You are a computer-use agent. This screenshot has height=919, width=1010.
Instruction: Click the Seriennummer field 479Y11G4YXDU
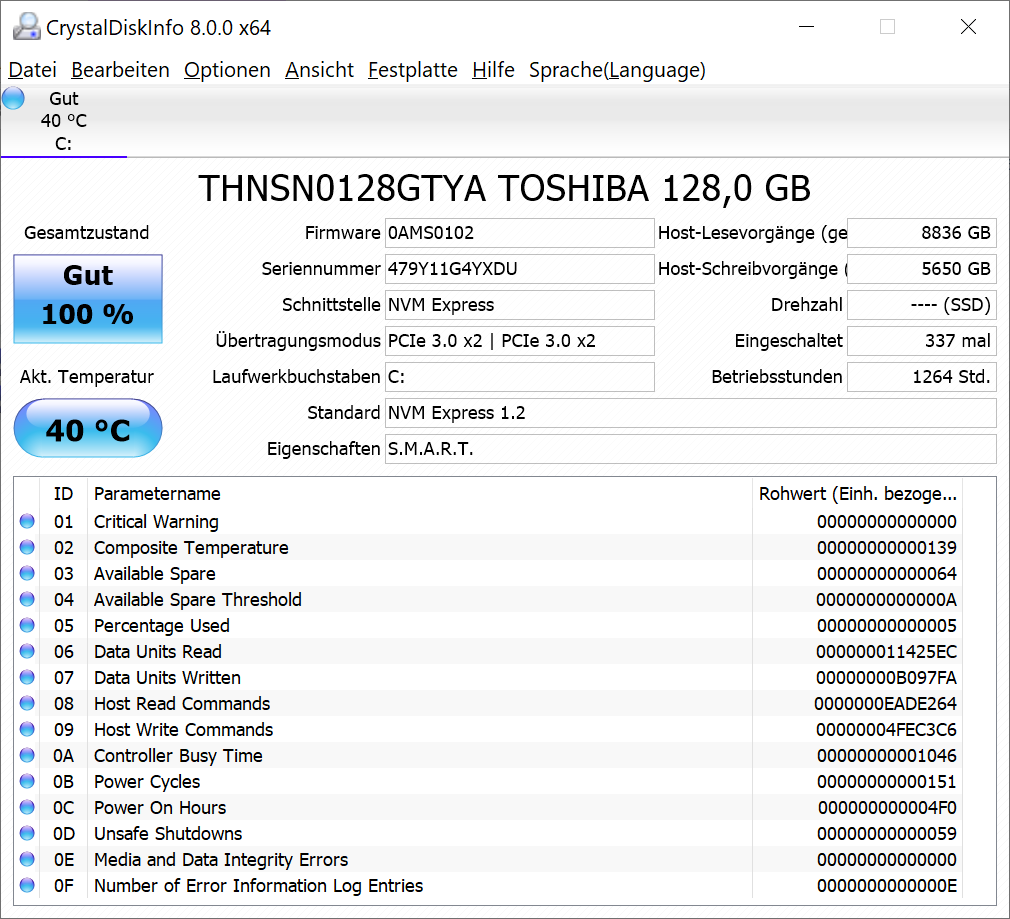(x=519, y=269)
